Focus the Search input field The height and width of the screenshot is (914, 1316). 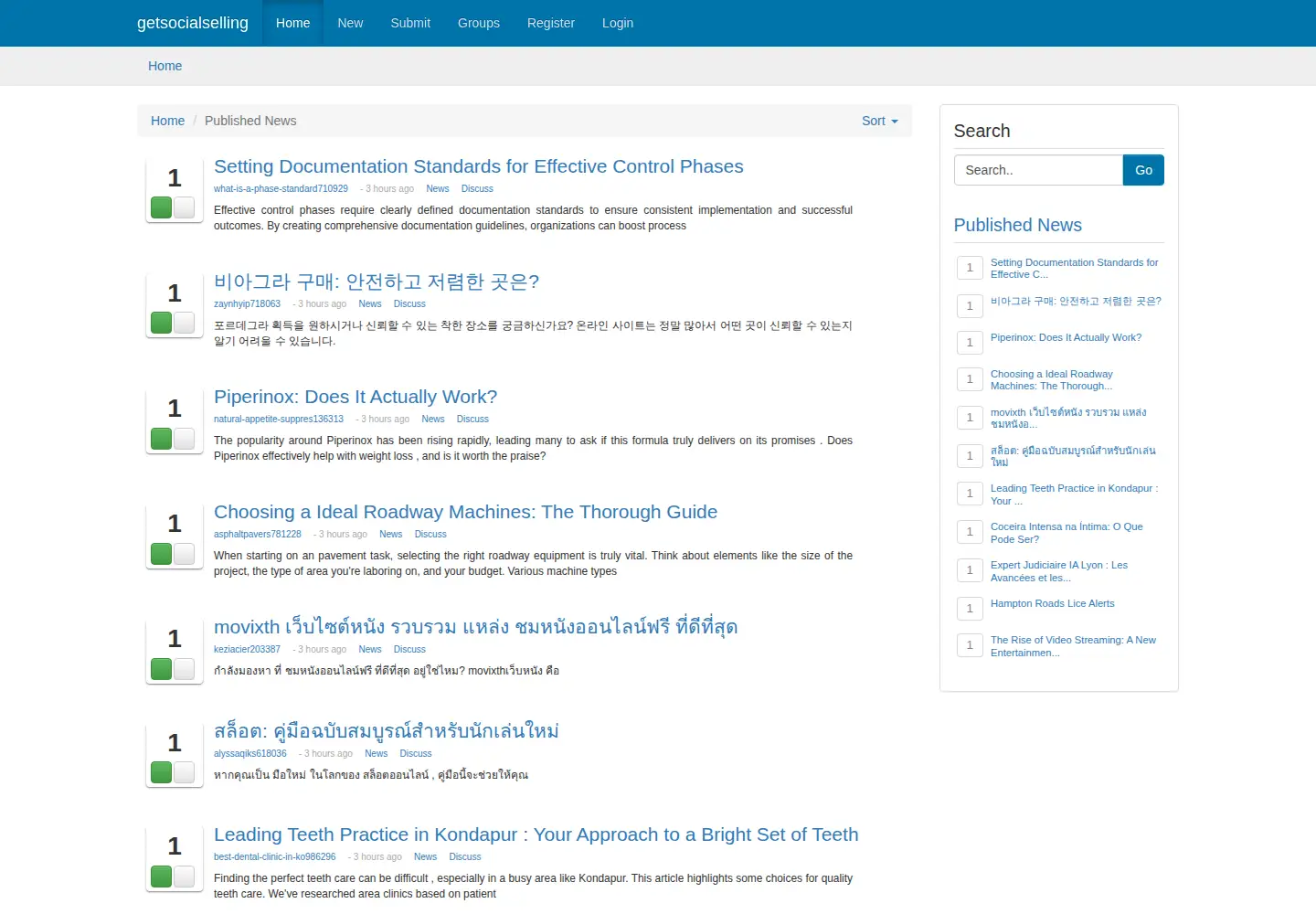coord(1038,170)
